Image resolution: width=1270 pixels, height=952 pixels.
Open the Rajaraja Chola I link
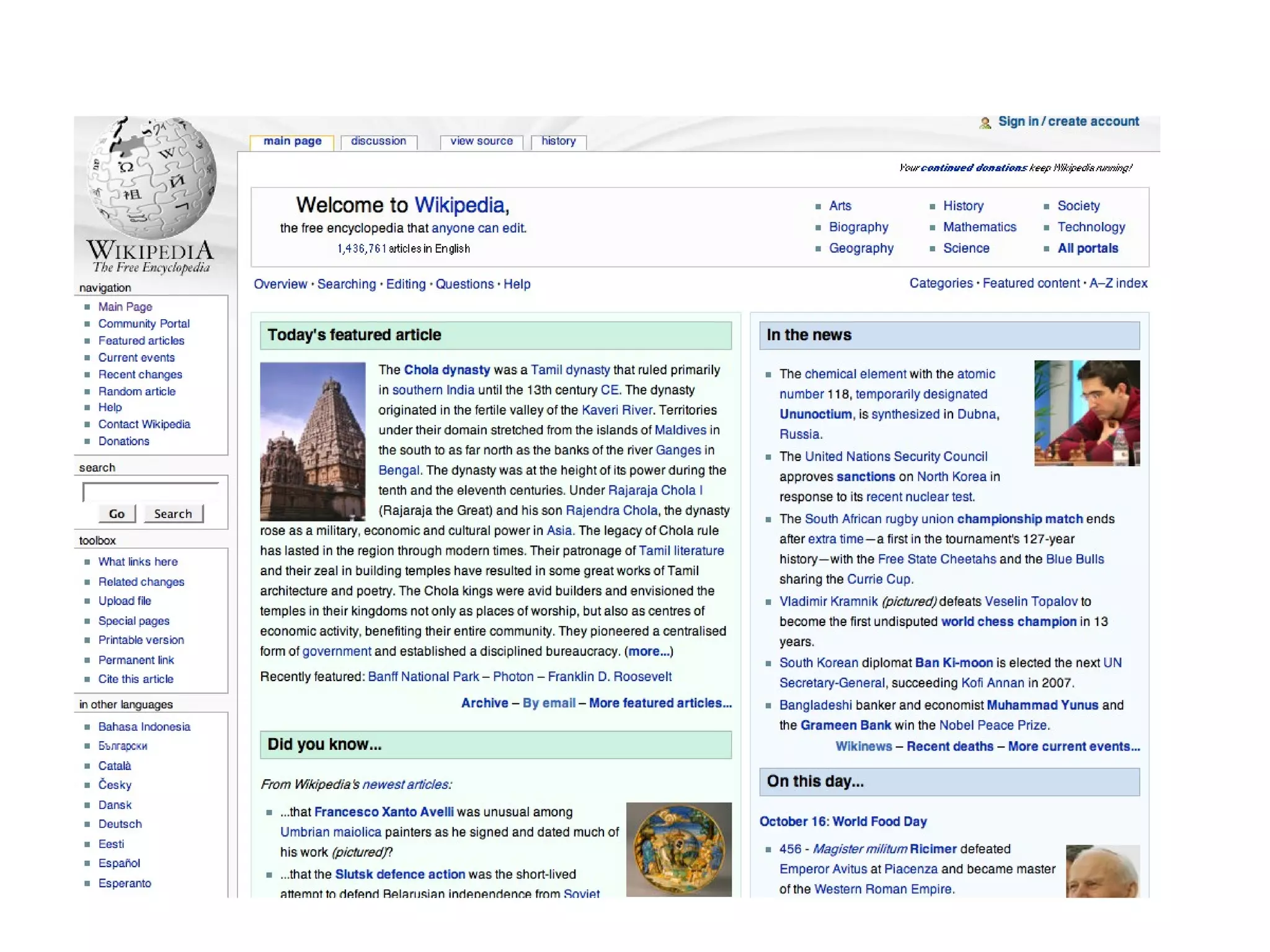655,490
